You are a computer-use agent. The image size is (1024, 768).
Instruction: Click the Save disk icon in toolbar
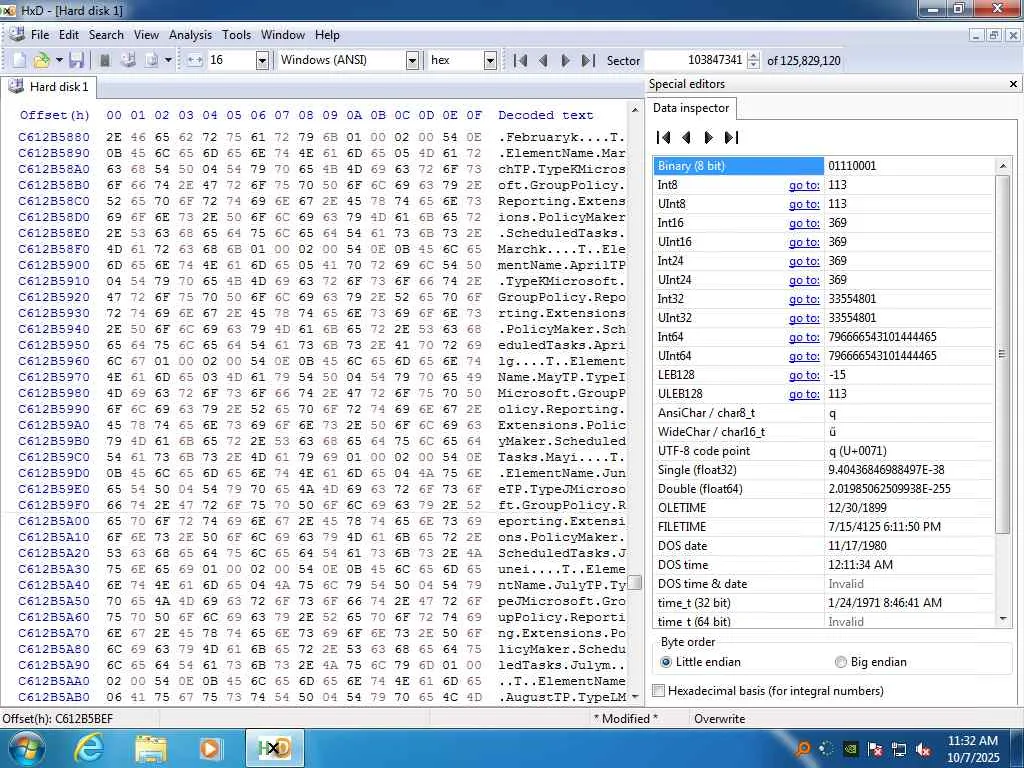click(76, 60)
